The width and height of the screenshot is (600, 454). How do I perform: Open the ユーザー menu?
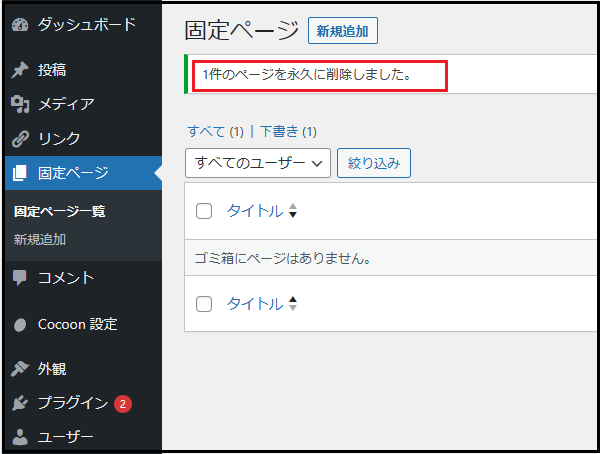point(83,437)
